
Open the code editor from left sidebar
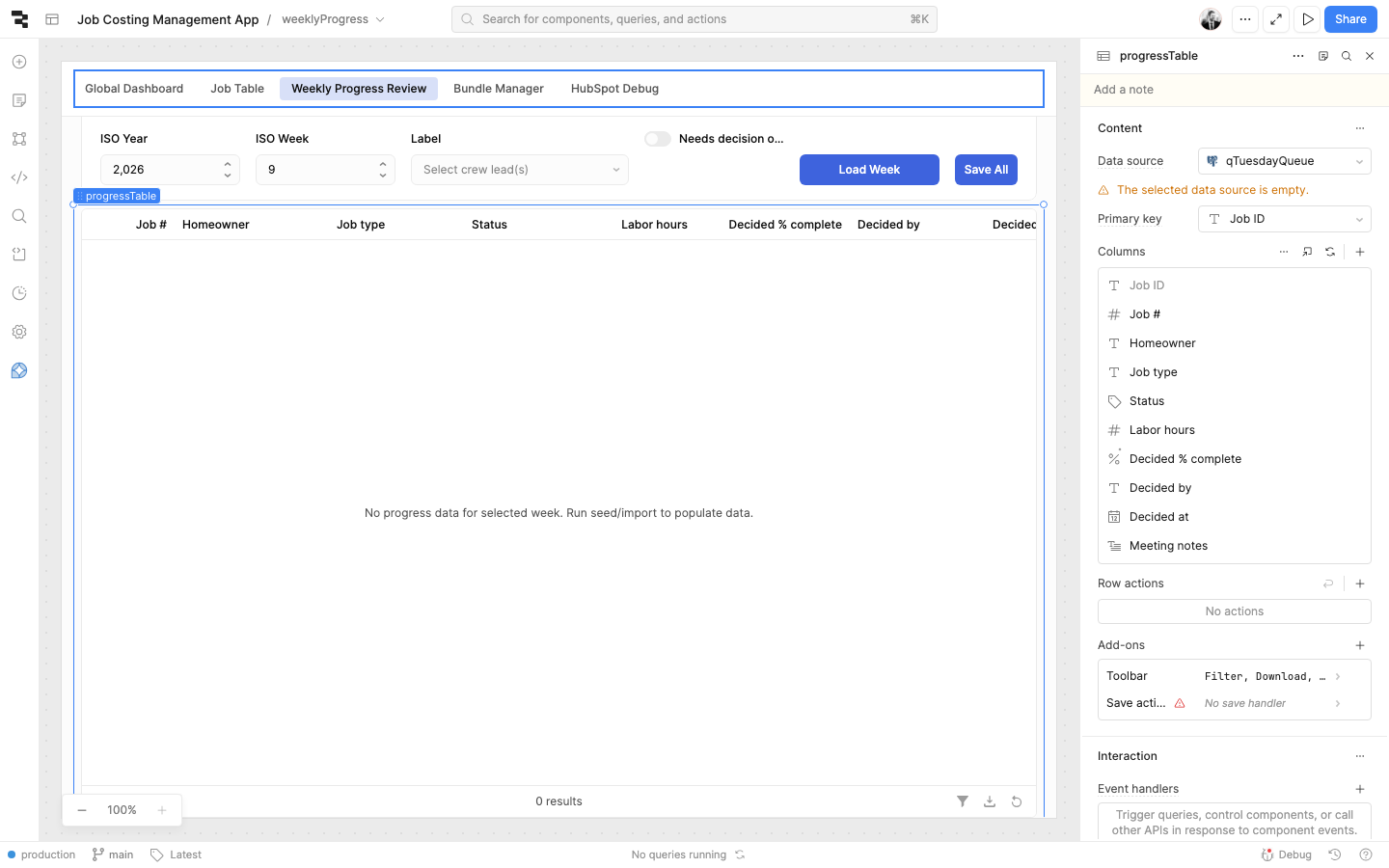pos(19,177)
